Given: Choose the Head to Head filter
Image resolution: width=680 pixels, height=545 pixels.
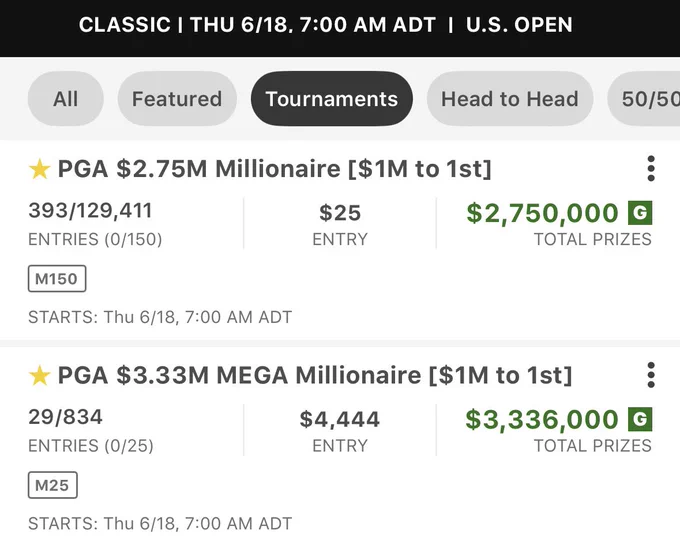Looking at the screenshot, I should (x=510, y=99).
